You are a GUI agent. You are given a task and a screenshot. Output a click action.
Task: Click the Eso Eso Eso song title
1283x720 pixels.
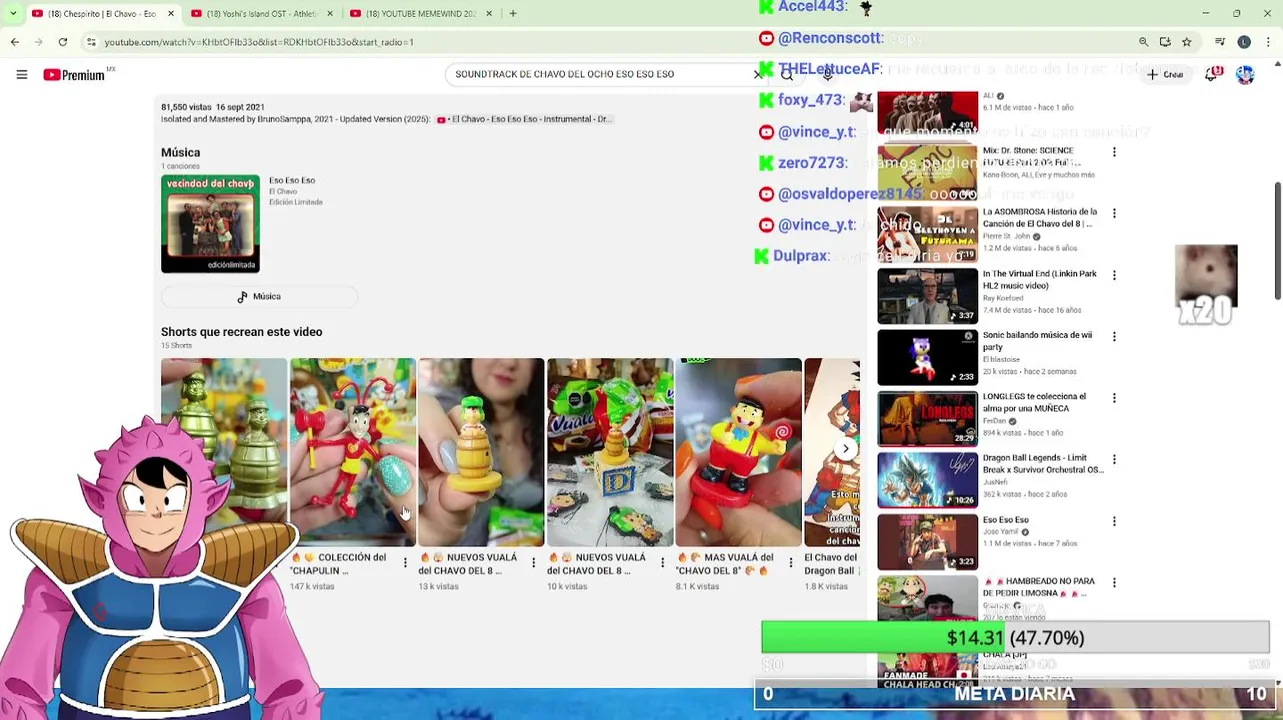[x=292, y=180]
